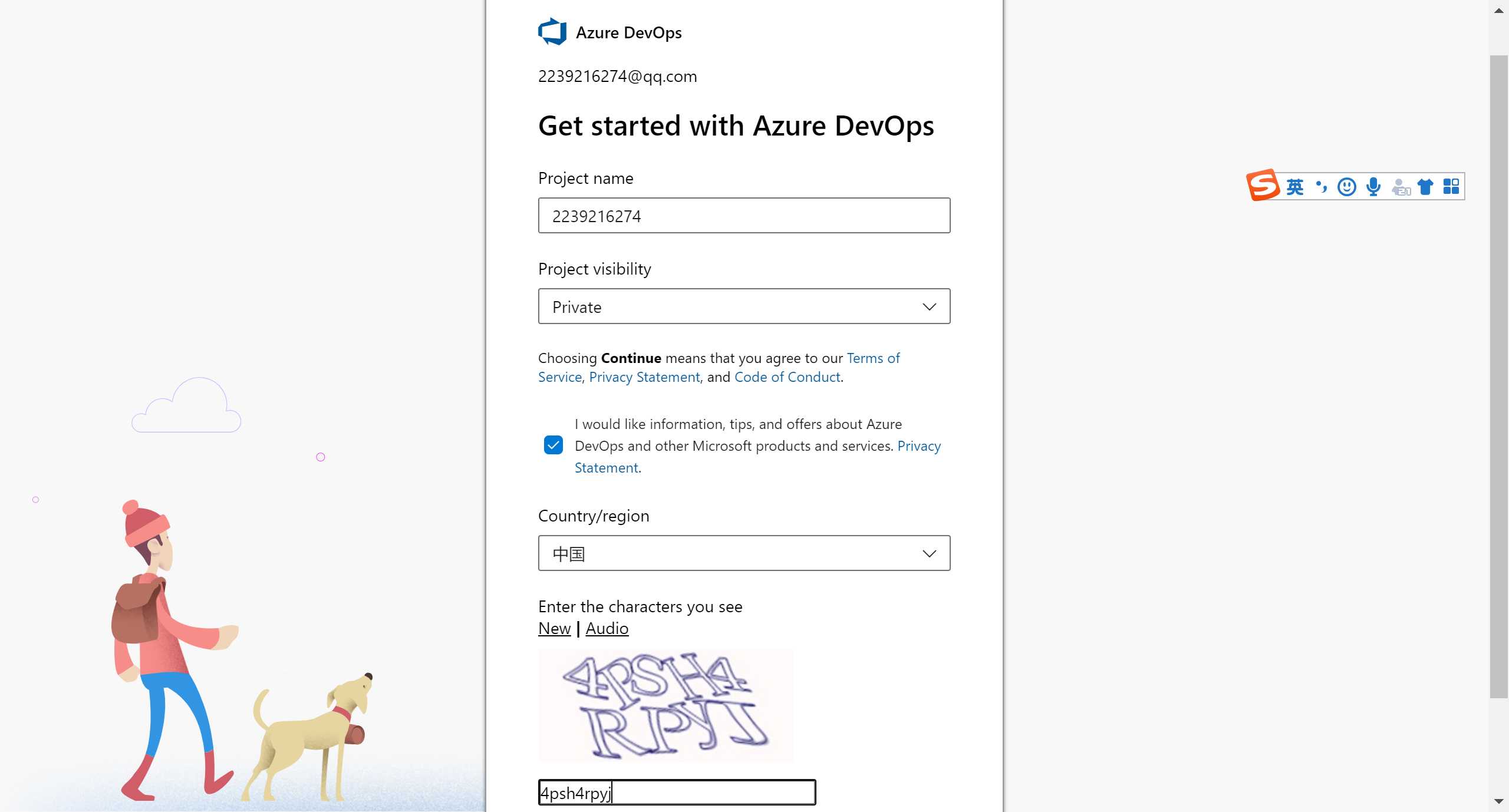Click the scrollbar down arrow
This screenshot has width=1509, height=812.
tap(1499, 801)
